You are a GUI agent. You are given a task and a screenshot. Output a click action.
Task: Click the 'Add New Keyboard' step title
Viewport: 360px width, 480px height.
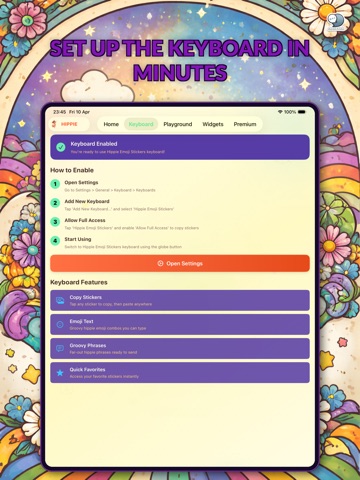point(87,201)
